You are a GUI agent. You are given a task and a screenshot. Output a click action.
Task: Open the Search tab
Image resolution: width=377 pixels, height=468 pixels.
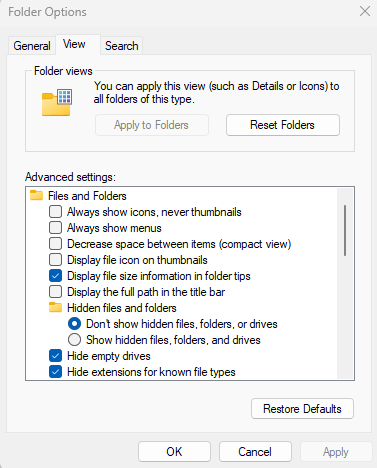coord(122,46)
